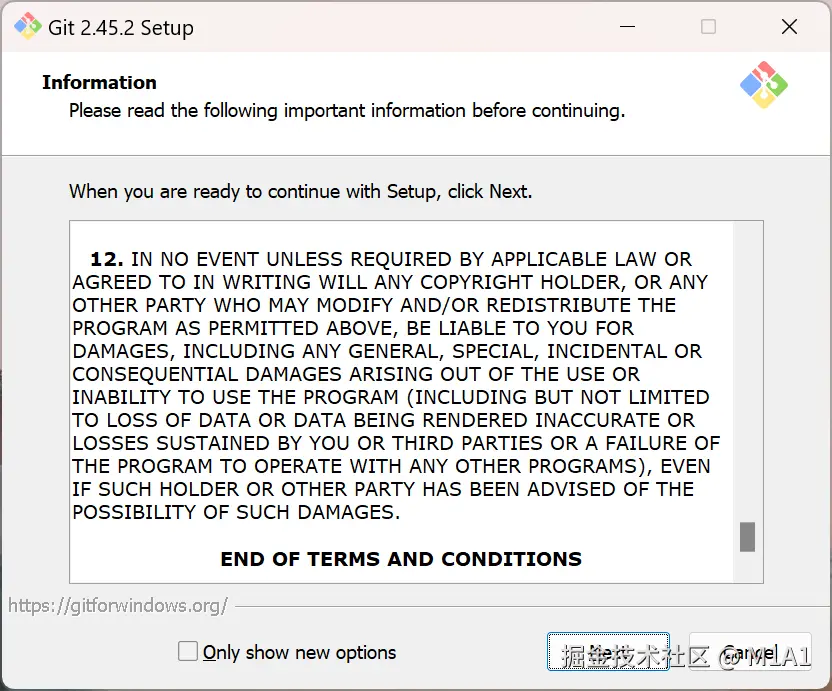Image resolution: width=832 pixels, height=691 pixels.
Task: Click the Git icon in the title bar
Action: tap(27, 27)
